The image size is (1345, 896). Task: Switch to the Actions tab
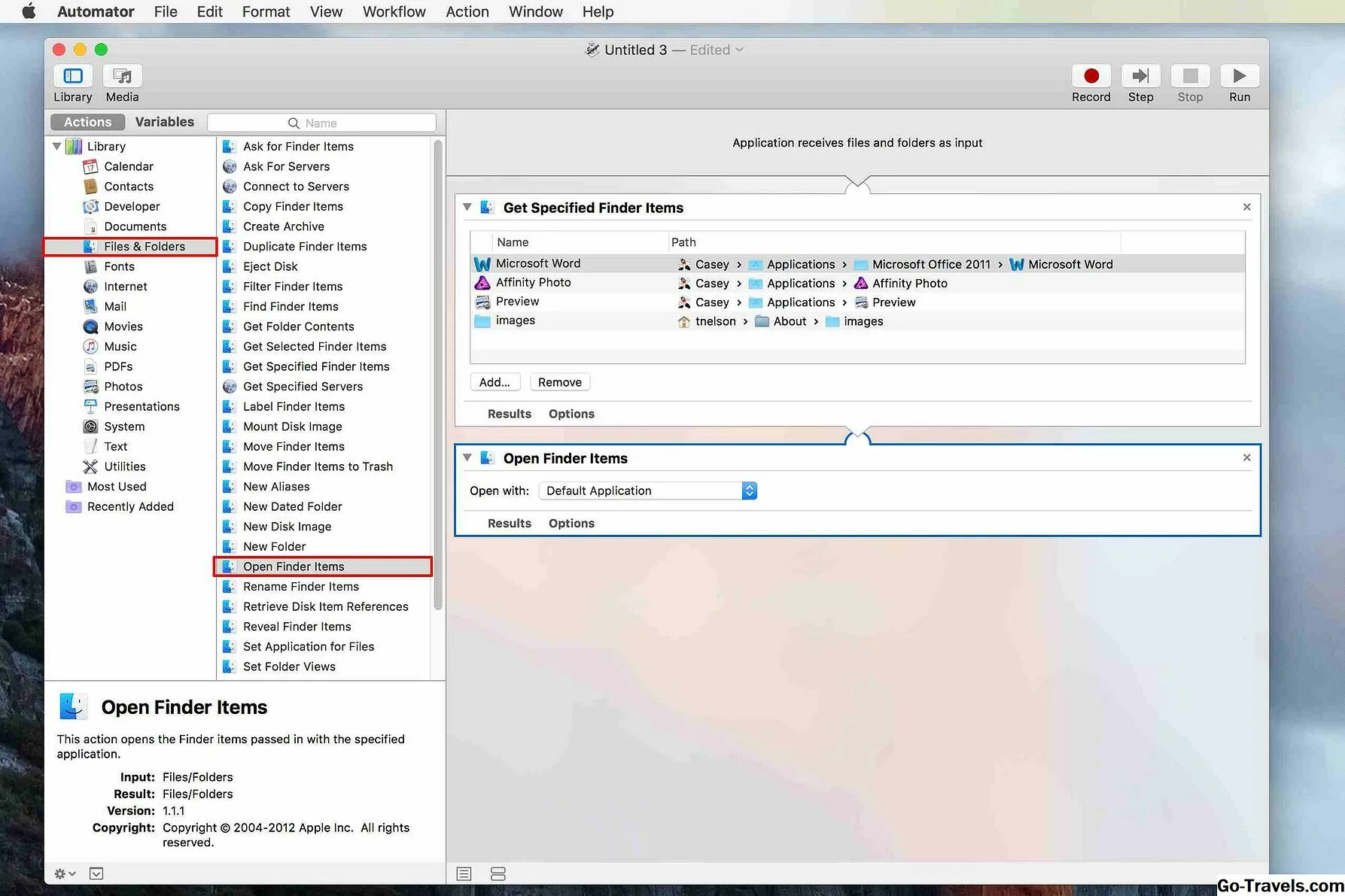[87, 122]
